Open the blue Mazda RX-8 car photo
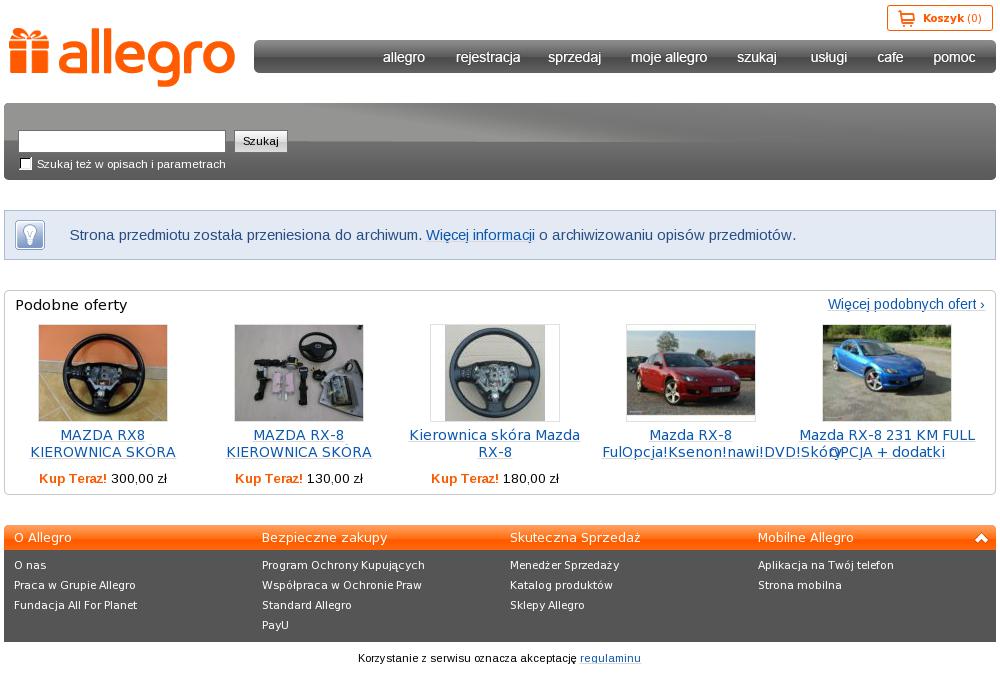The width and height of the screenshot is (1000, 678). point(887,372)
